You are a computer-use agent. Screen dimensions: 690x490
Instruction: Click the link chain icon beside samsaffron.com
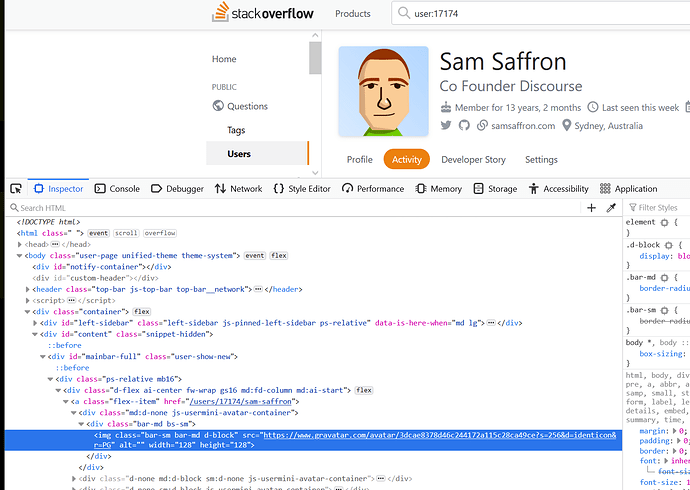point(483,126)
